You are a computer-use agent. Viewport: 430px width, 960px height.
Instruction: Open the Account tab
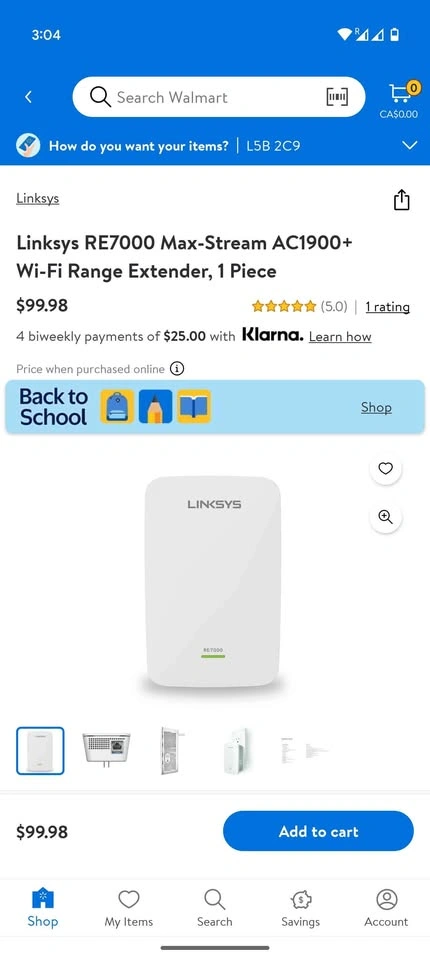pos(386,909)
